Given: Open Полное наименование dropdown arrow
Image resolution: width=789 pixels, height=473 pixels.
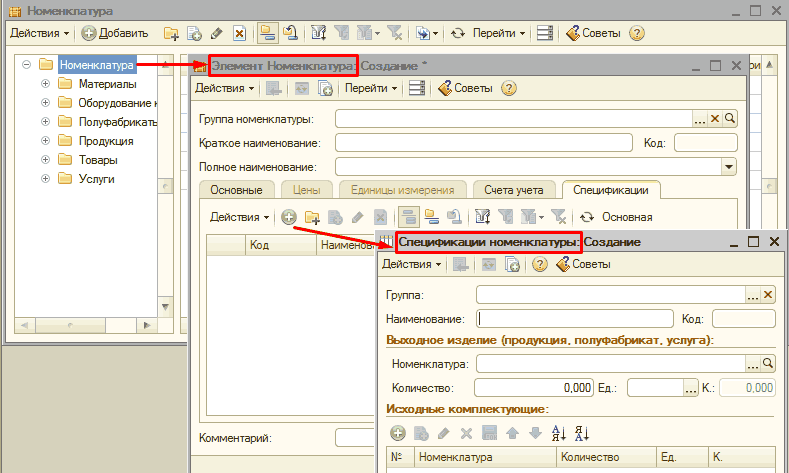Looking at the screenshot, I should coord(729,167).
